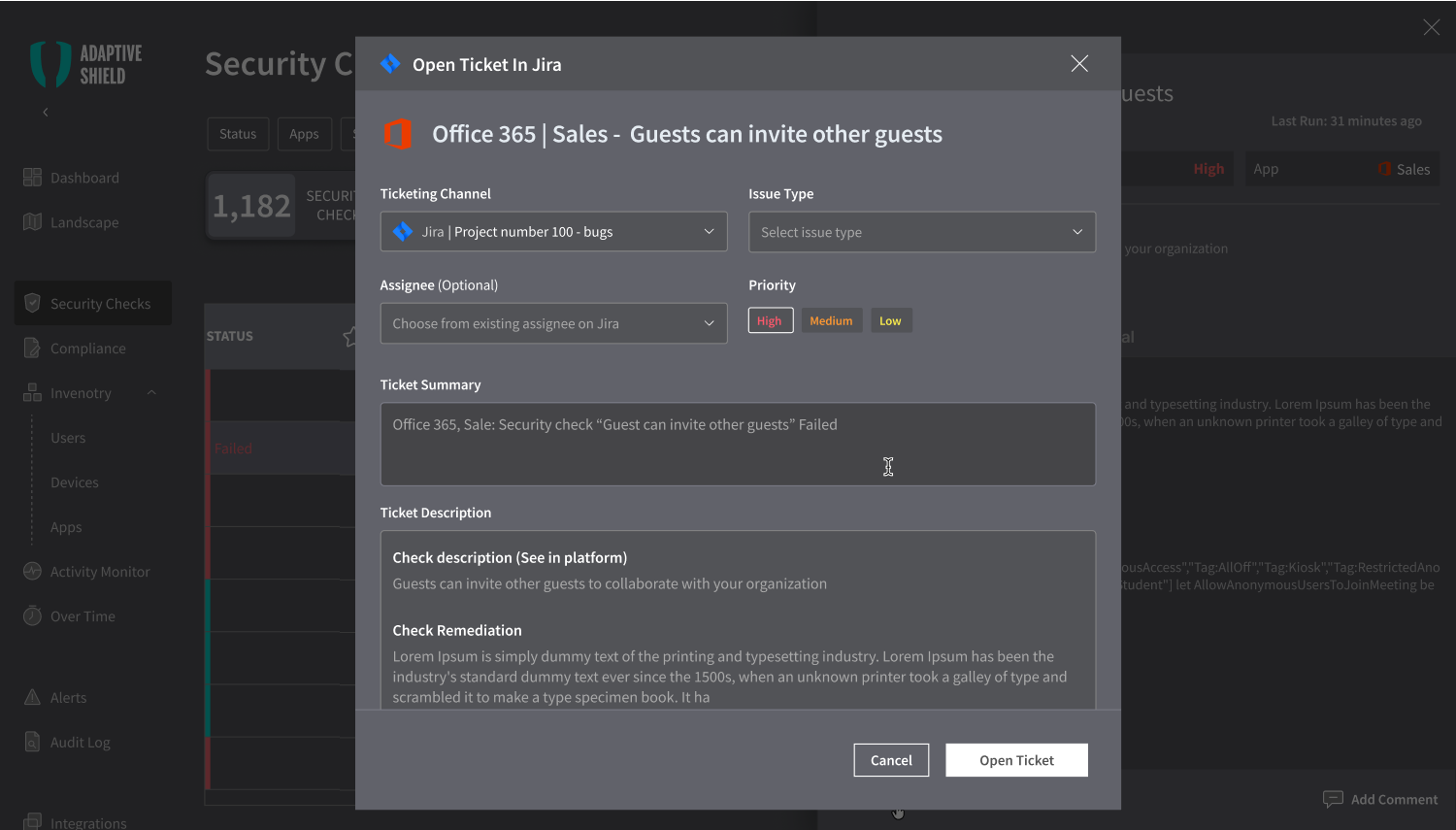1456x830 pixels.
Task: Click the Integrations icon
Action: [x=32, y=821]
